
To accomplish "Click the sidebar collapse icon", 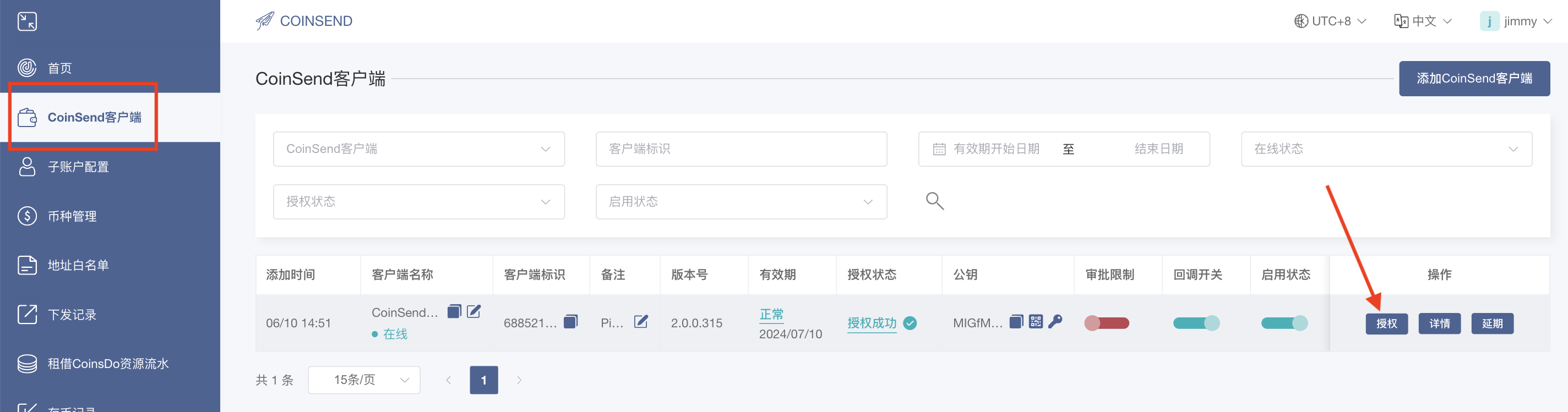I will point(27,21).
